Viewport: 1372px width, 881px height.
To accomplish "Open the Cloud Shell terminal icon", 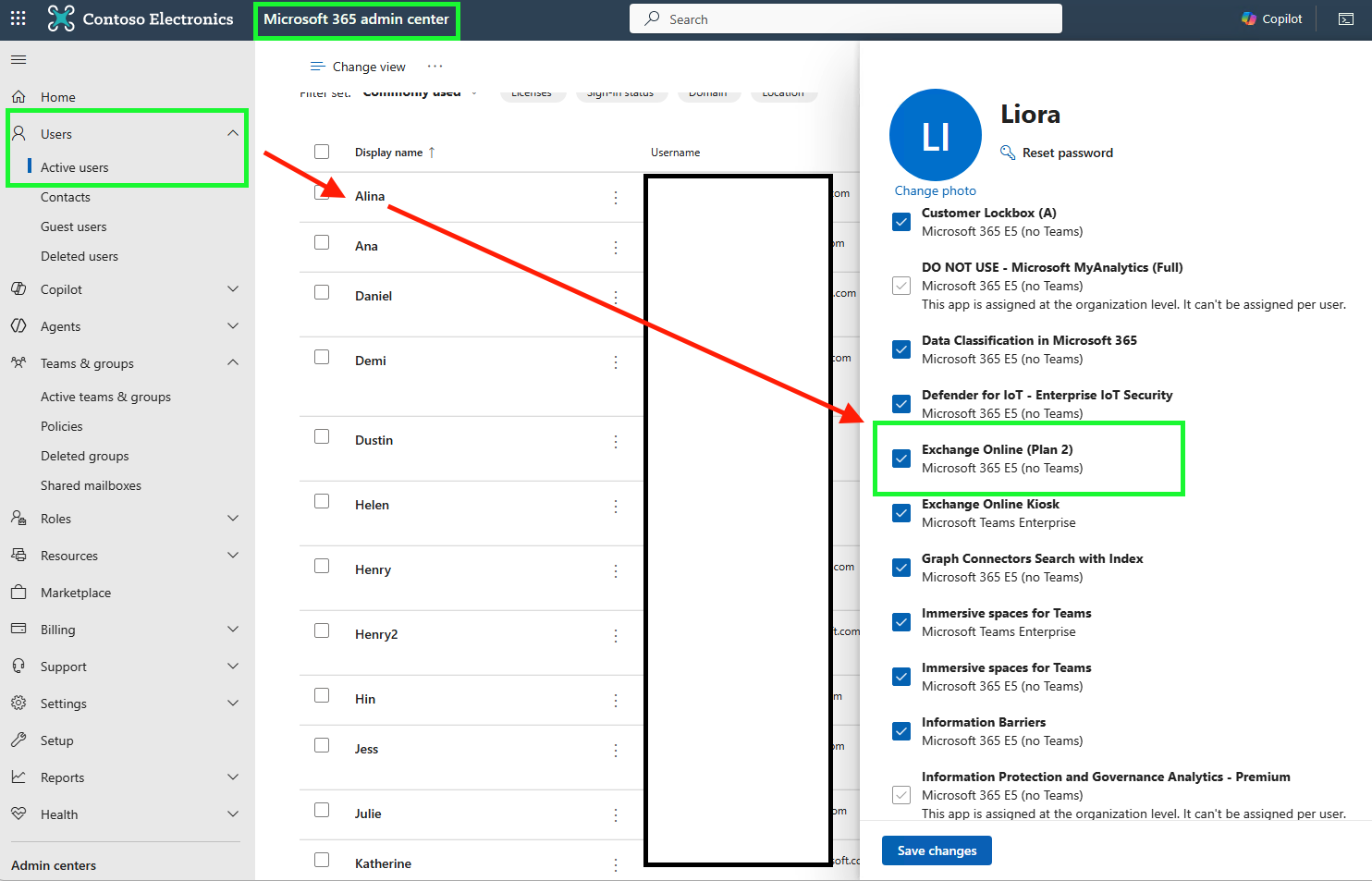I will pos(1346,18).
